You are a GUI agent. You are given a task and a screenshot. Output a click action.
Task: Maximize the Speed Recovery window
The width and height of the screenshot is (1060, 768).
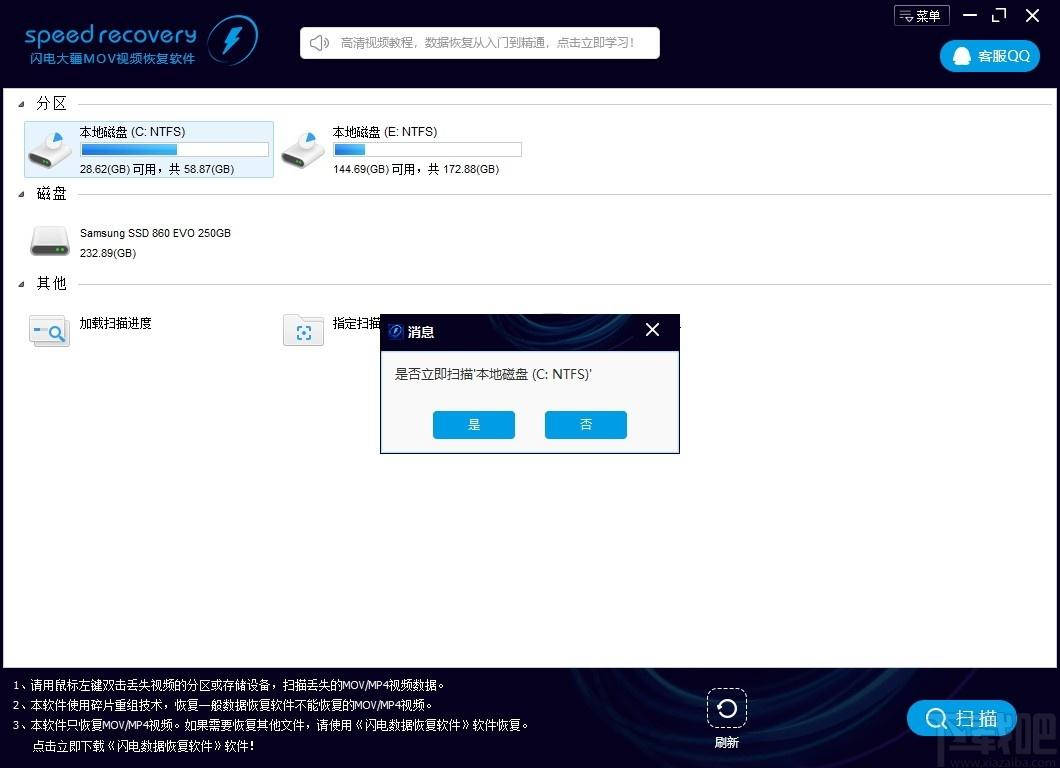[999, 15]
